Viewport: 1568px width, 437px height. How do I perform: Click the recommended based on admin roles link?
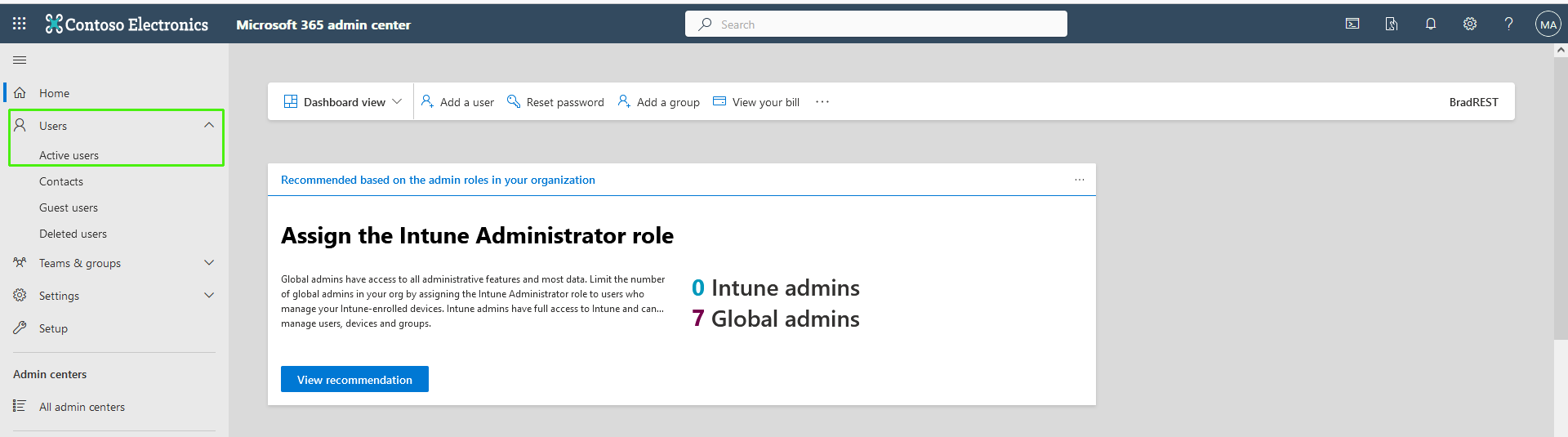(438, 180)
